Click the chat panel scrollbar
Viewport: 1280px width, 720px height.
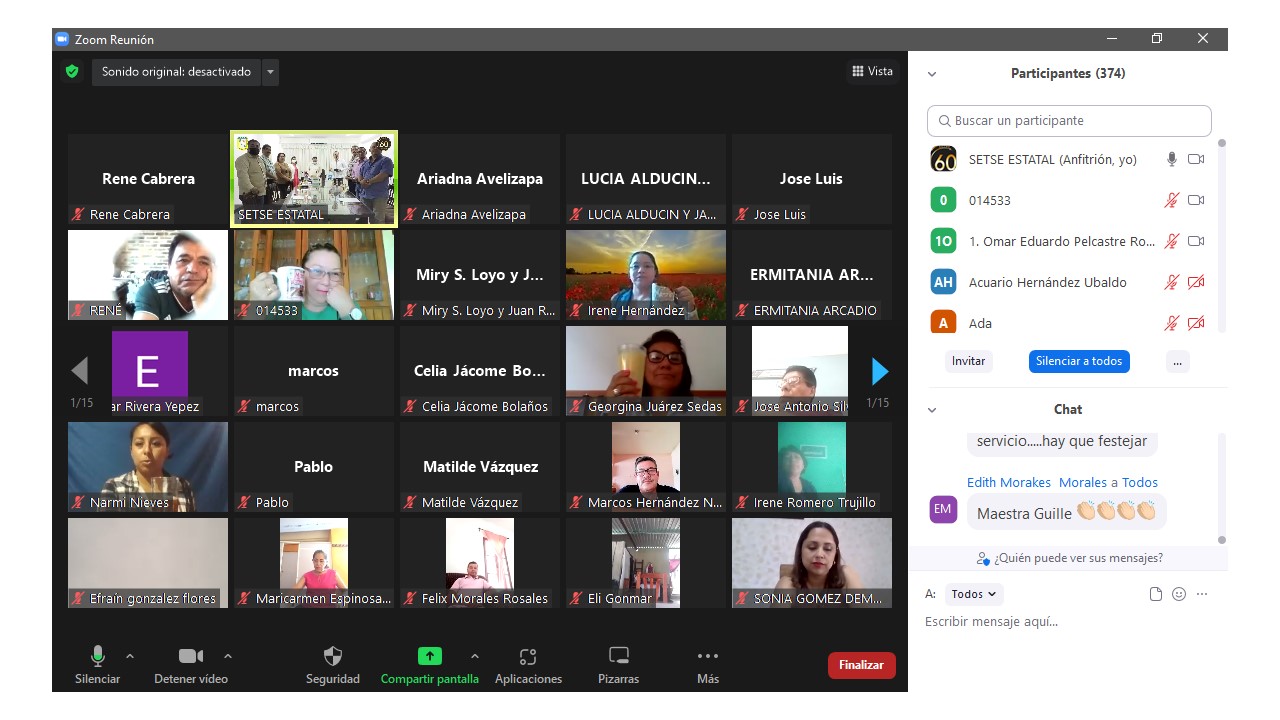coord(1221,490)
